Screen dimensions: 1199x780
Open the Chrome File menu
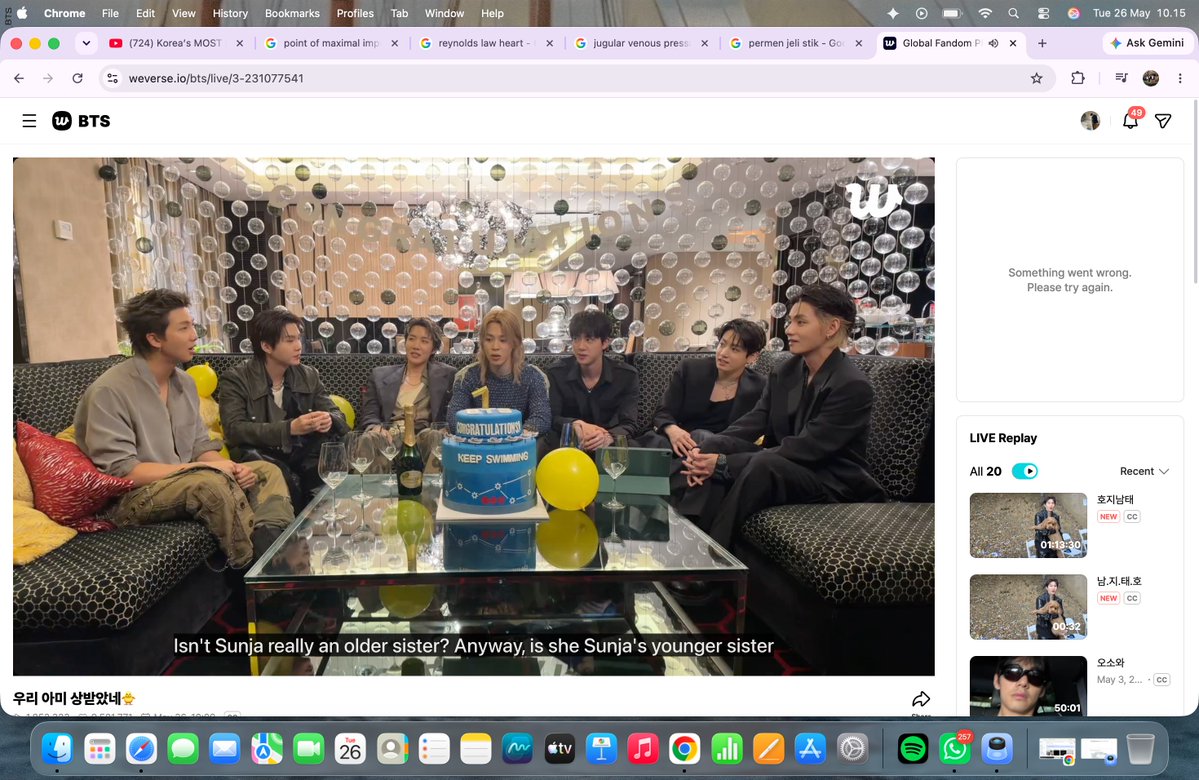pos(110,13)
